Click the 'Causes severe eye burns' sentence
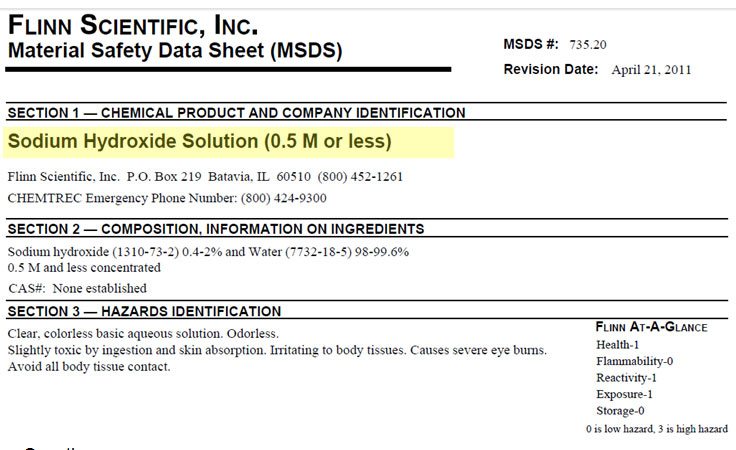This screenshot has width=736, height=450. point(479,350)
